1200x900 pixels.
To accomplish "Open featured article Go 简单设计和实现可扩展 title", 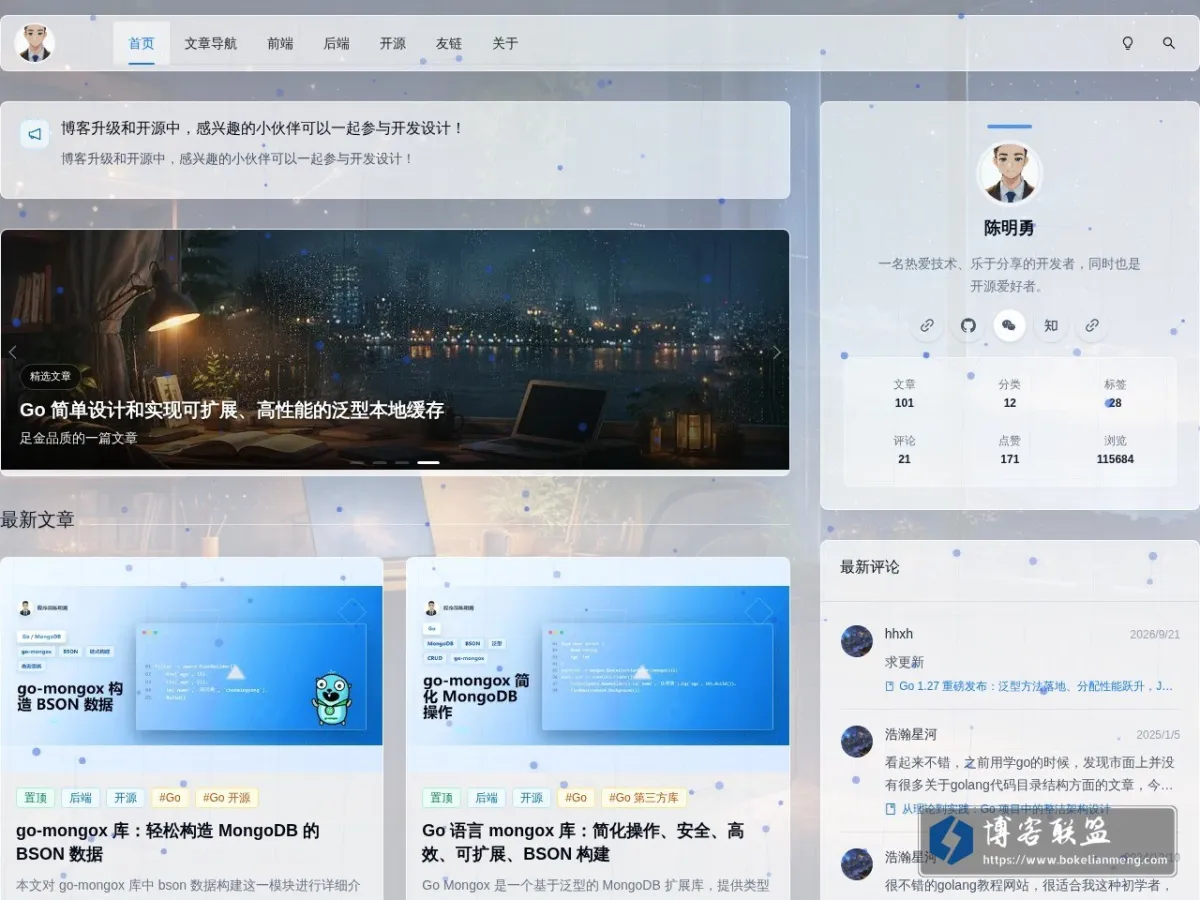I will coord(232,410).
